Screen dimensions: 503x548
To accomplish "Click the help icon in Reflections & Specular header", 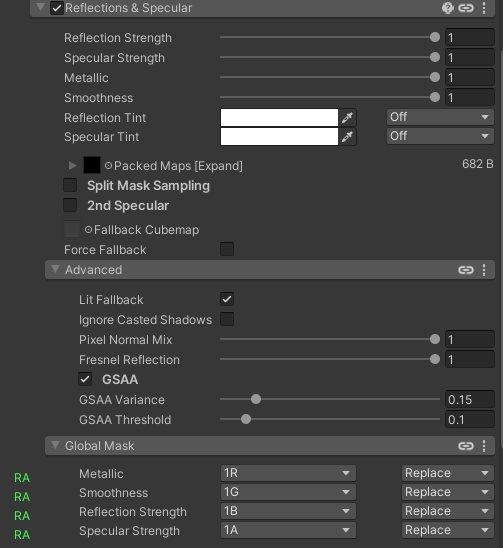I will (447, 8).
